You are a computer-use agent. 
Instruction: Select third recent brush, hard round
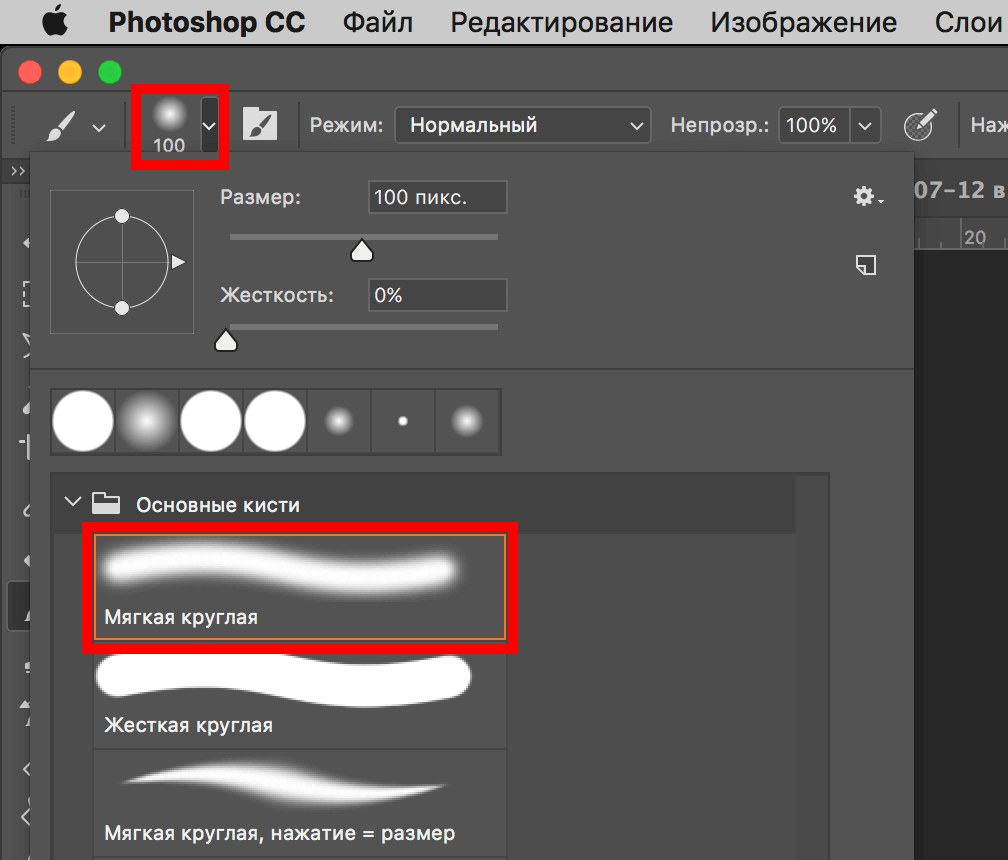pos(211,422)
